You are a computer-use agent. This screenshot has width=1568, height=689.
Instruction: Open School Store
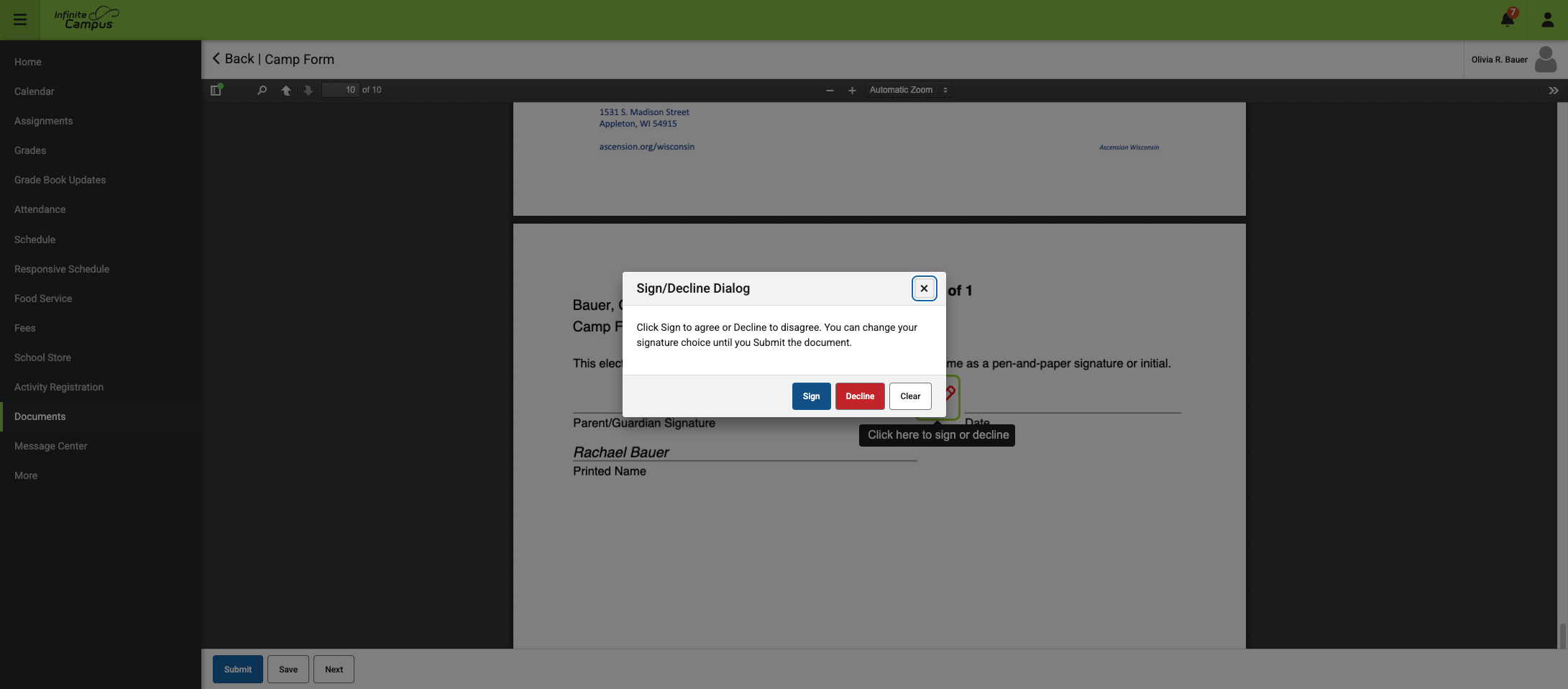(101, 357)
